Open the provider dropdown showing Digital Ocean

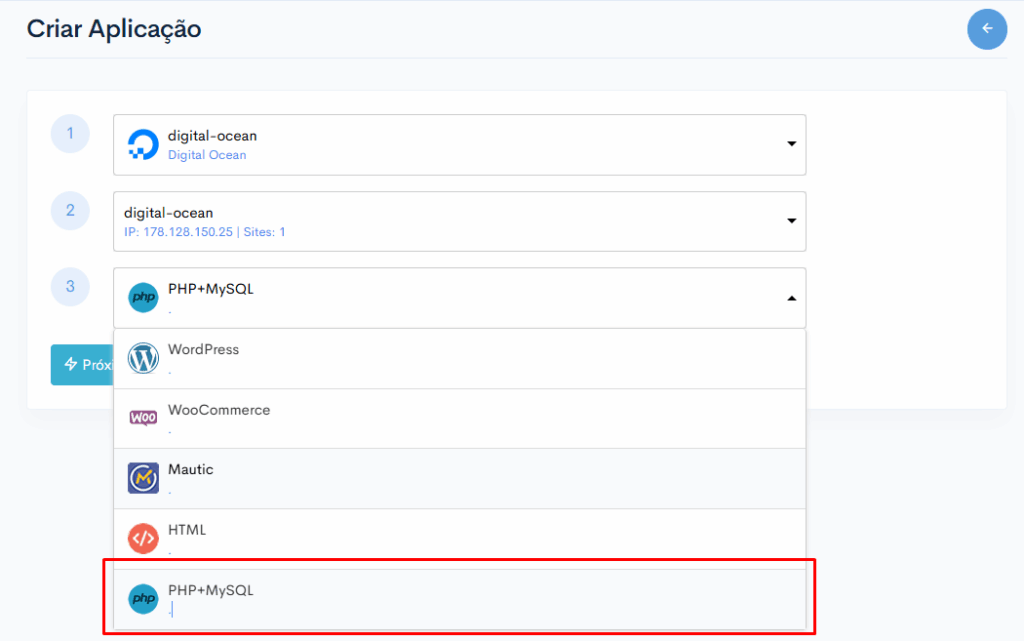pyautogui.click(x=460, y=145)
